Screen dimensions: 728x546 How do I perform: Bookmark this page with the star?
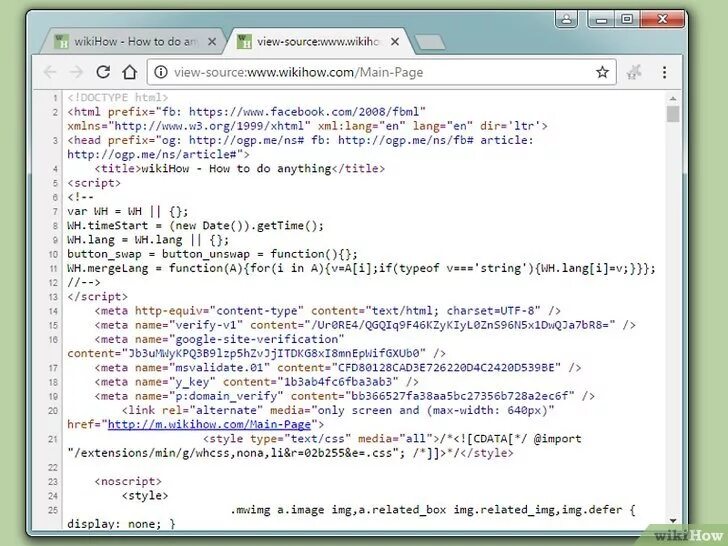602,72
